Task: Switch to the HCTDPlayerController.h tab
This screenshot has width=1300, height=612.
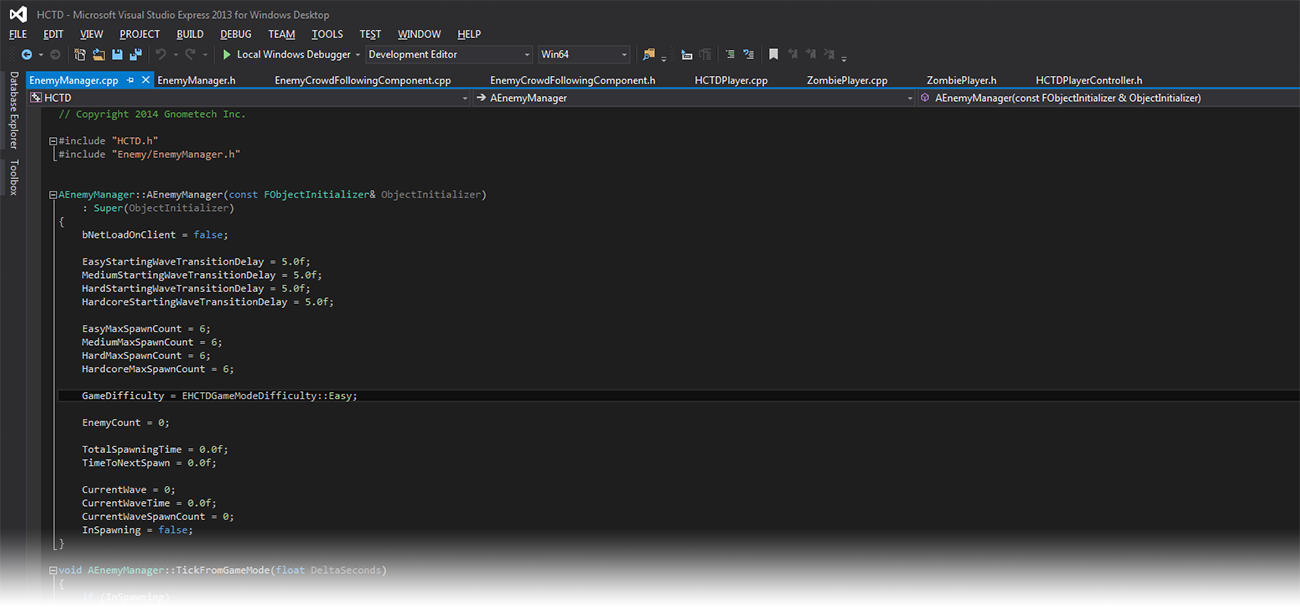Action: (x=1089, y=80)
